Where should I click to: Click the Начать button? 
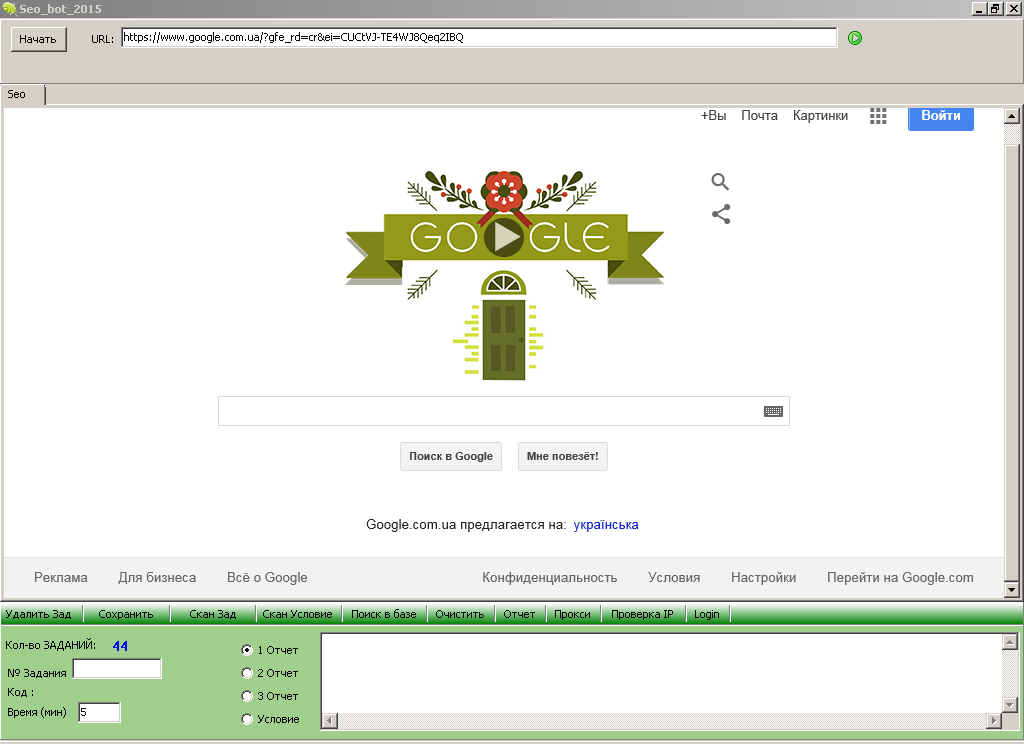tap(39, 39)
